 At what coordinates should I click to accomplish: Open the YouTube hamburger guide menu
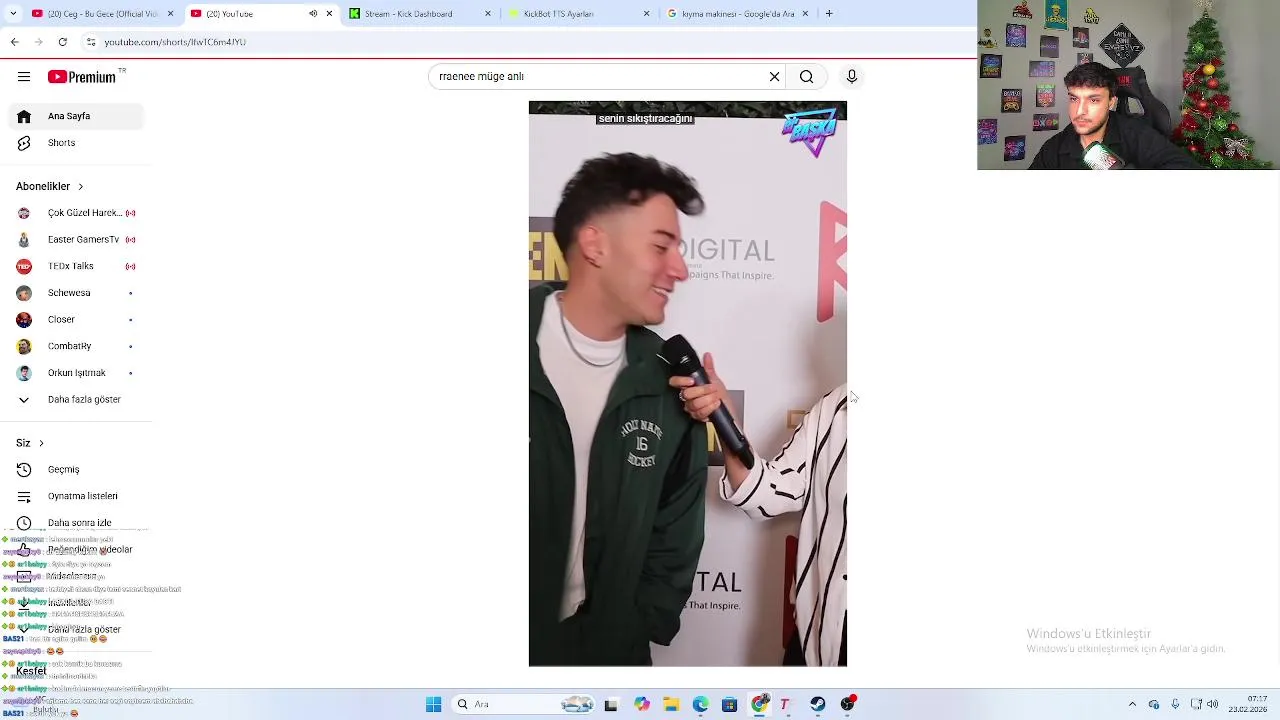tap(24, 77)
